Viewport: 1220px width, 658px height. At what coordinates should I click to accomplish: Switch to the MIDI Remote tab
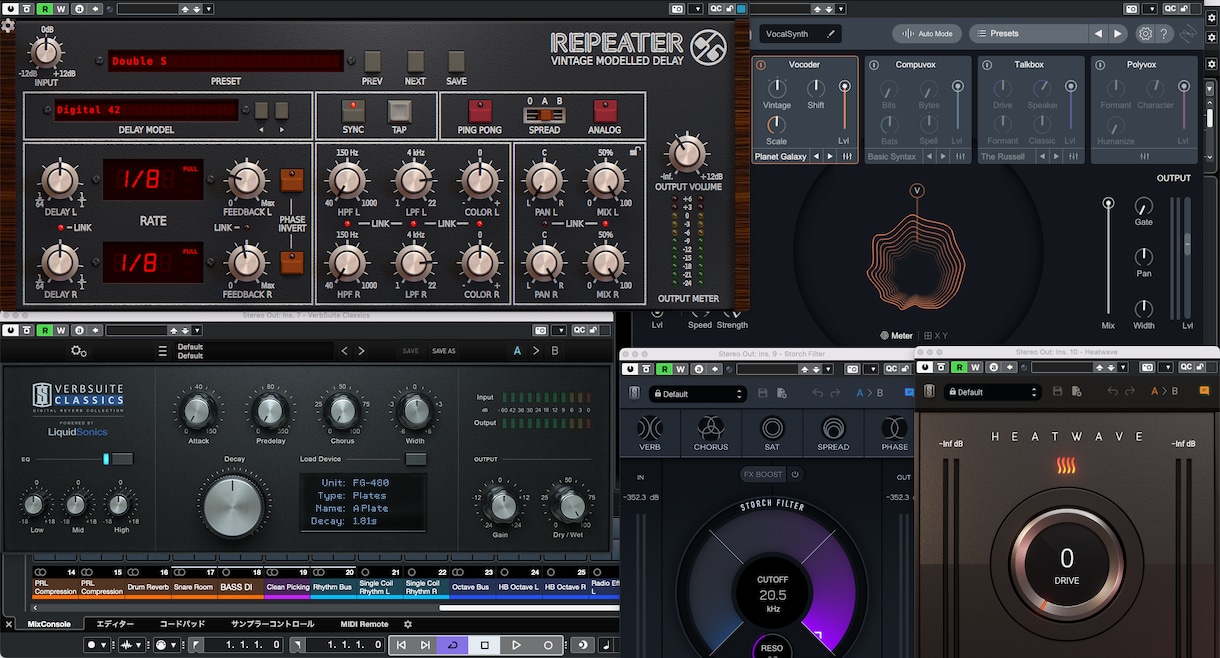click(x=363, y=624)
